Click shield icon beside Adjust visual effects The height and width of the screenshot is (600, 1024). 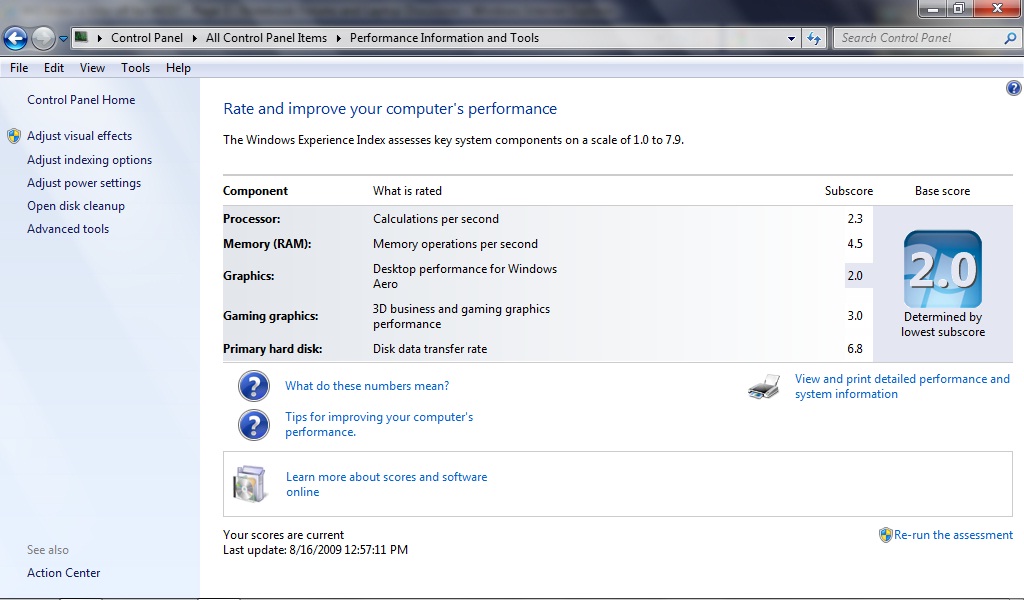(14, 136)
